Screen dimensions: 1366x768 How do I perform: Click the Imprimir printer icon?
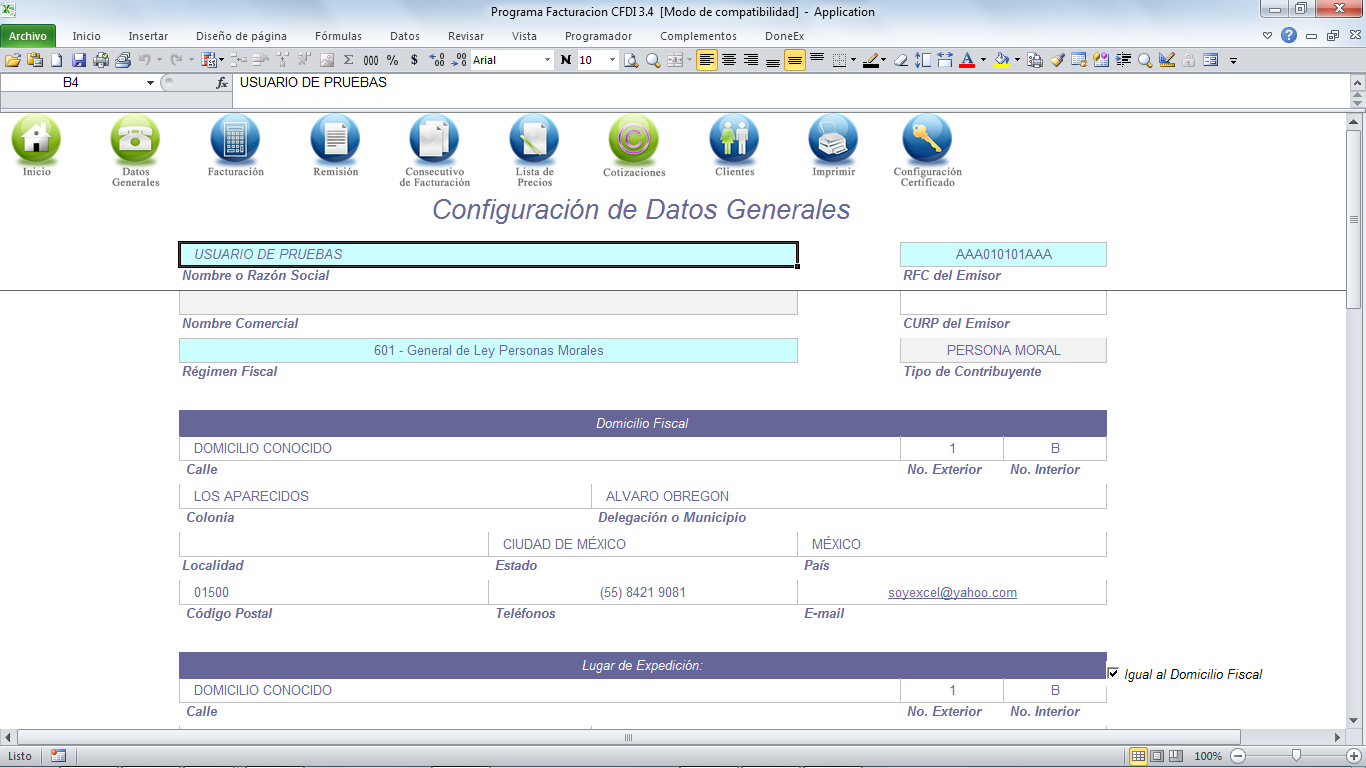point(833,139)
